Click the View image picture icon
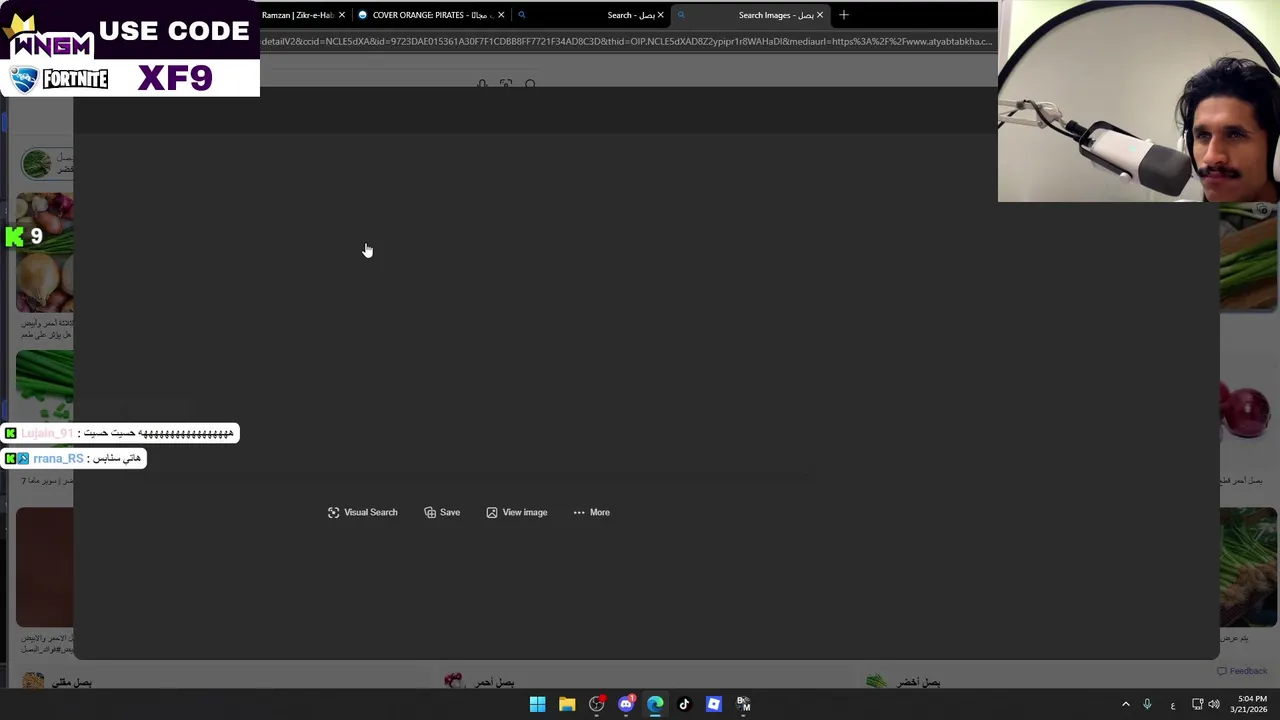The height and width of the screenshot is (720, 1280). pos(492,512)
